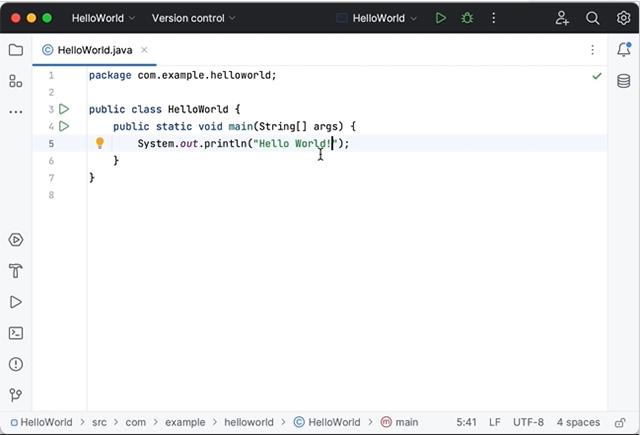
Task: Open the HelloWorld project dropdown
Action: pyautogui.click(x=103, y=18)
